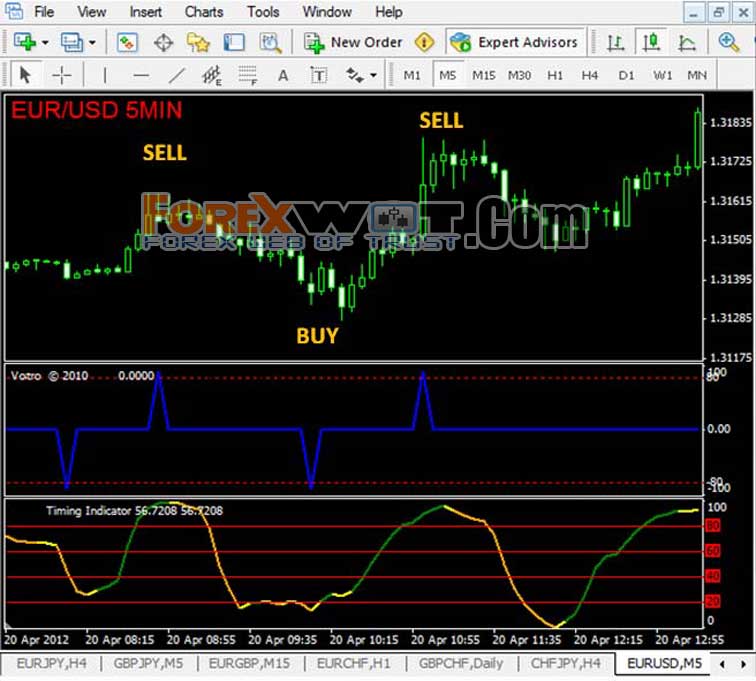
Task: Select the EURUSD,M5 chart tab
Action: [x=664, y=664]
